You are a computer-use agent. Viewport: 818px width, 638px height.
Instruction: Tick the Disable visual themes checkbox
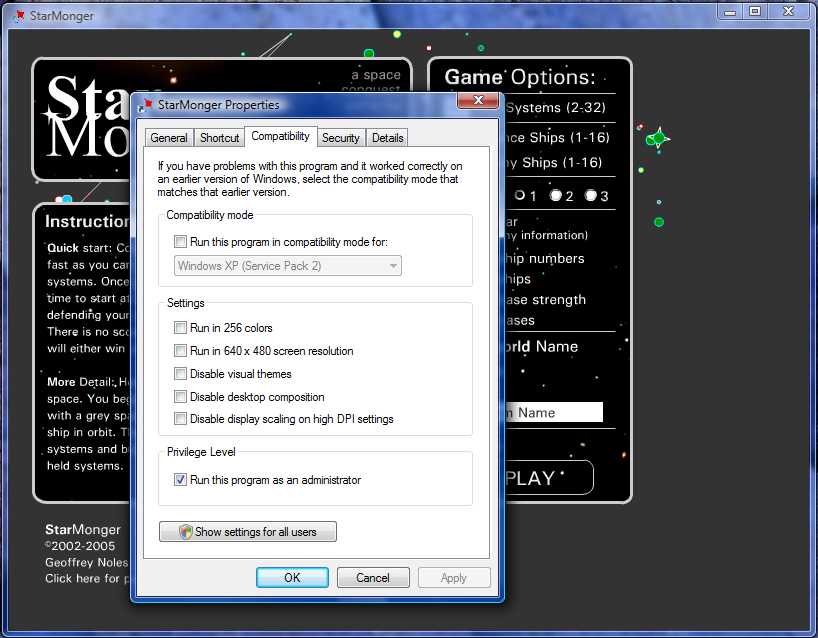[x=181, y=374]
